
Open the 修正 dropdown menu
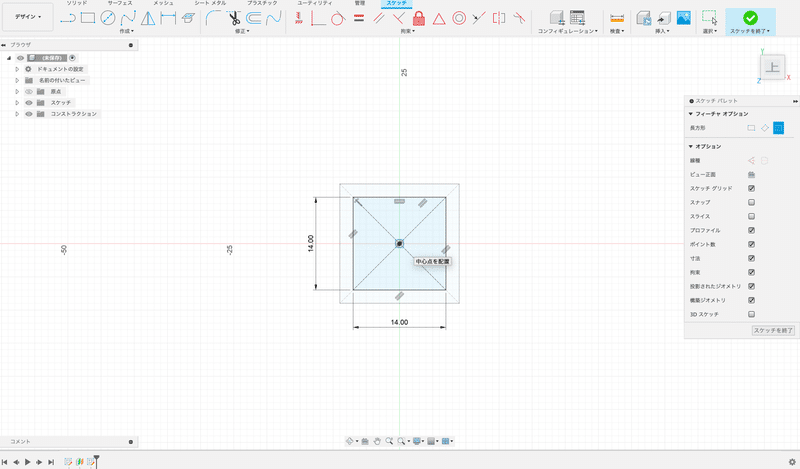pos(242,31)
